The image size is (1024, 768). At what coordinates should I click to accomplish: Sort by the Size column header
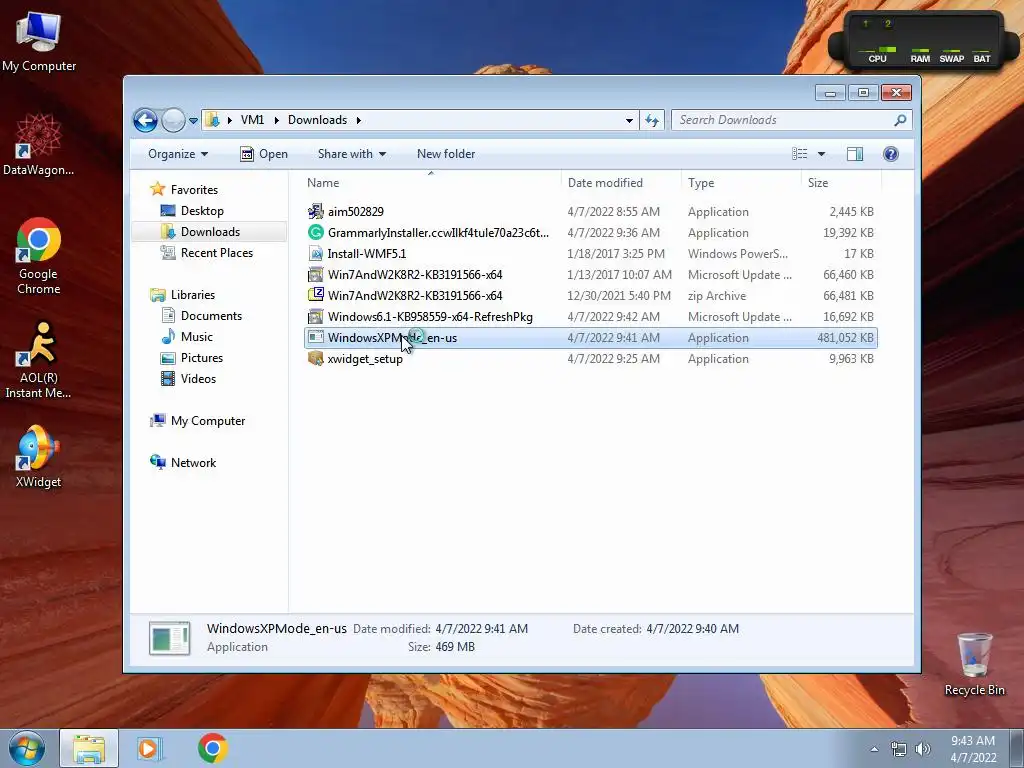coord(818,183)
